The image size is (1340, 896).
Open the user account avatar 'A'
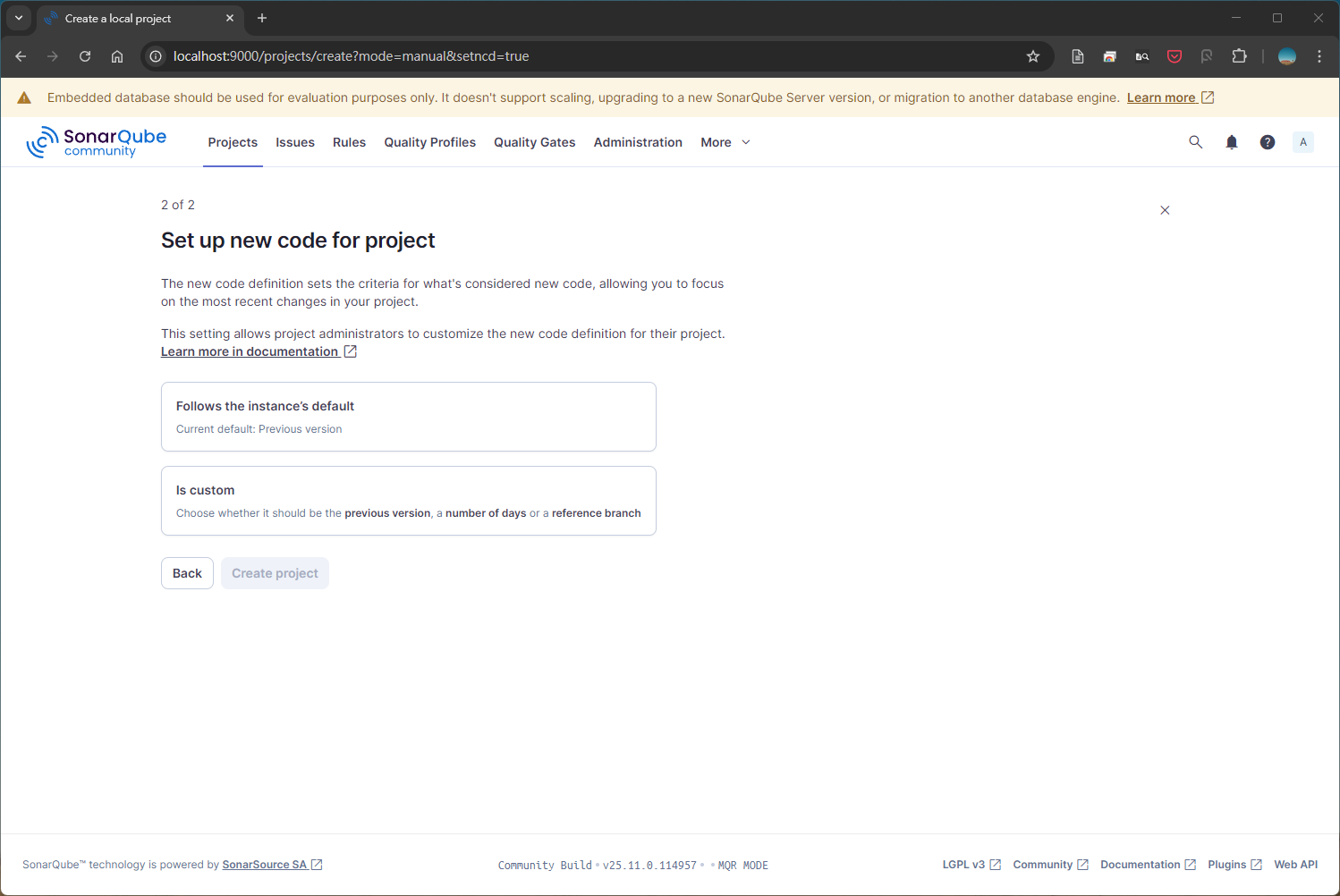point(1303,142)
